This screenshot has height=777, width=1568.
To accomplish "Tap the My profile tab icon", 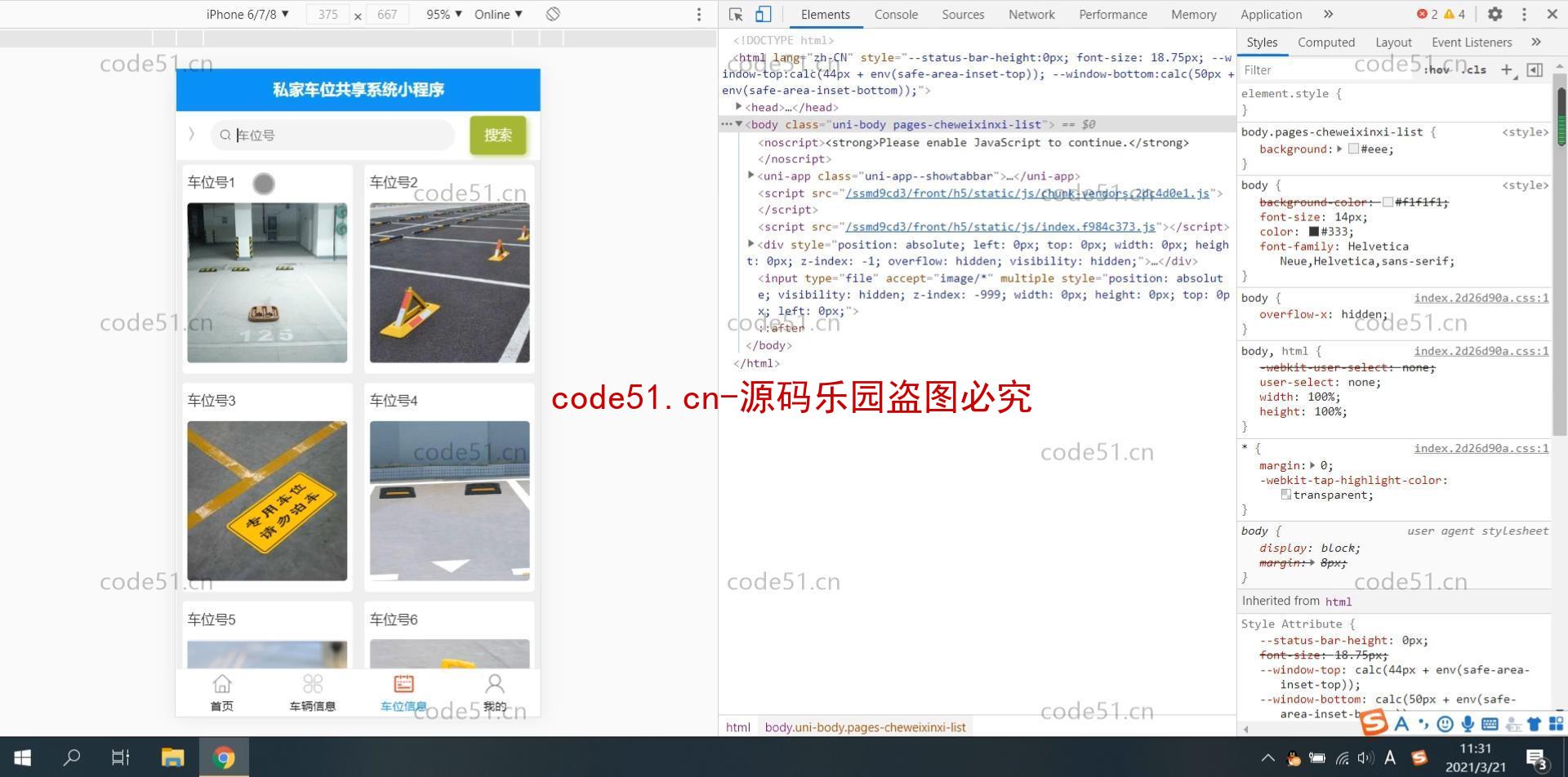I will coord(495,684).
